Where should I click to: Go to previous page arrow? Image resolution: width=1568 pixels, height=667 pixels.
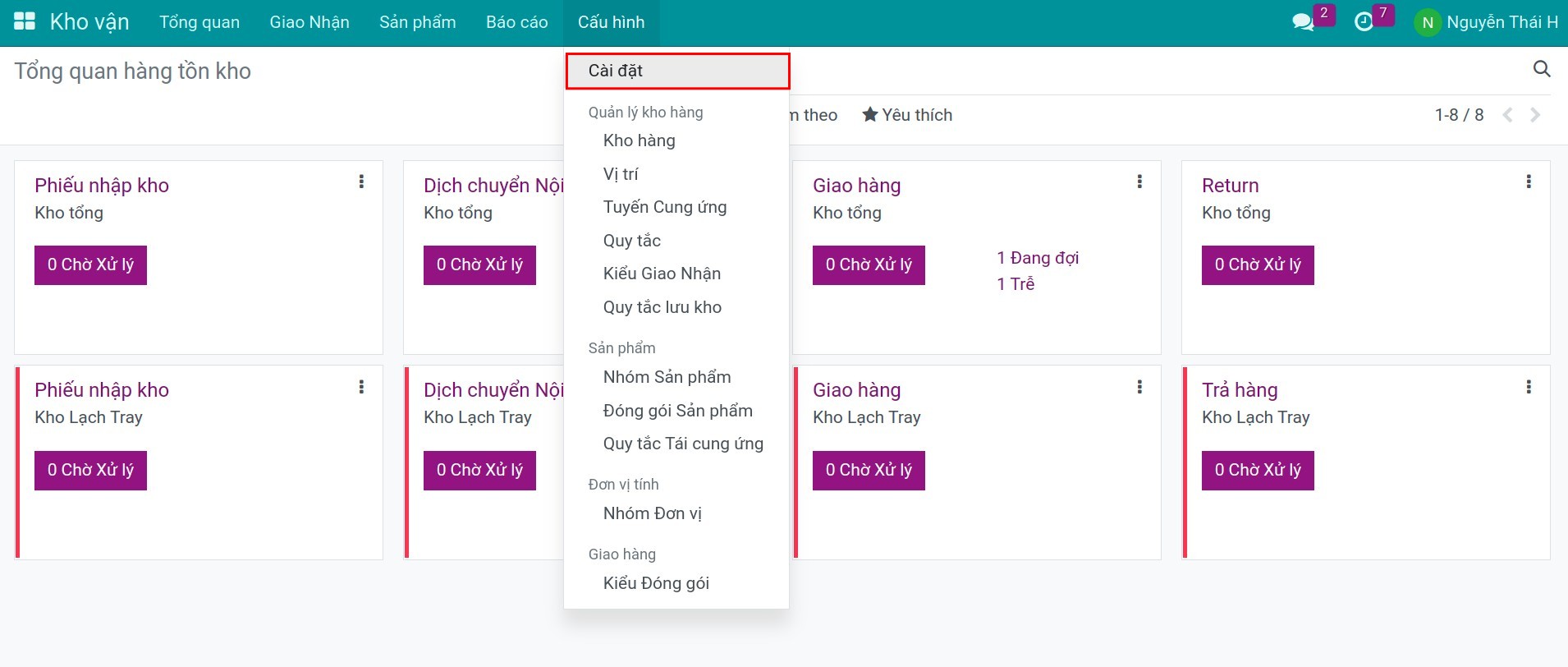click(1507, 115)
